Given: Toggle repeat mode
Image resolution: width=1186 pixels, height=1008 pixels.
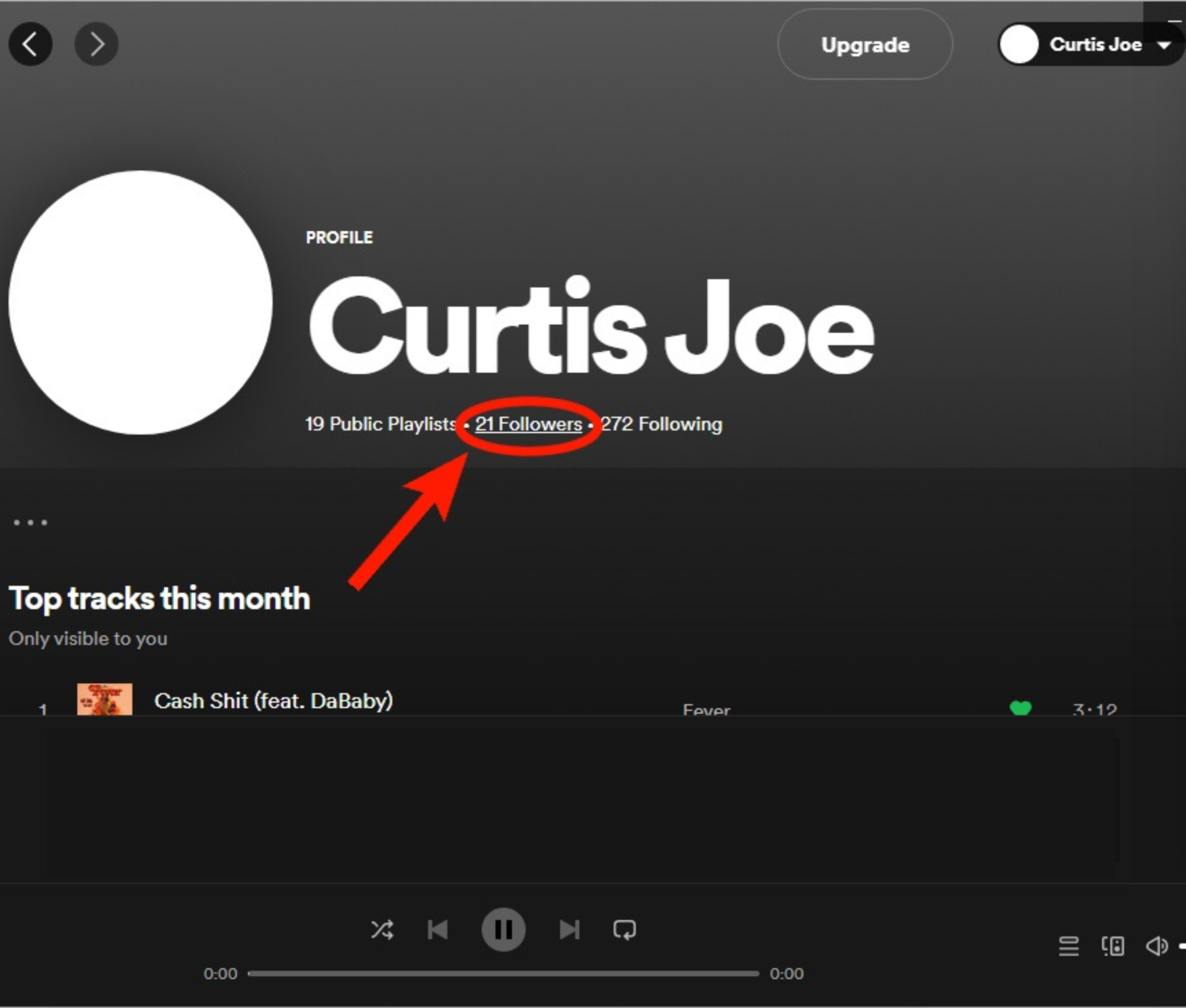Looking at the screenshot, I should (x=625, y=930).
